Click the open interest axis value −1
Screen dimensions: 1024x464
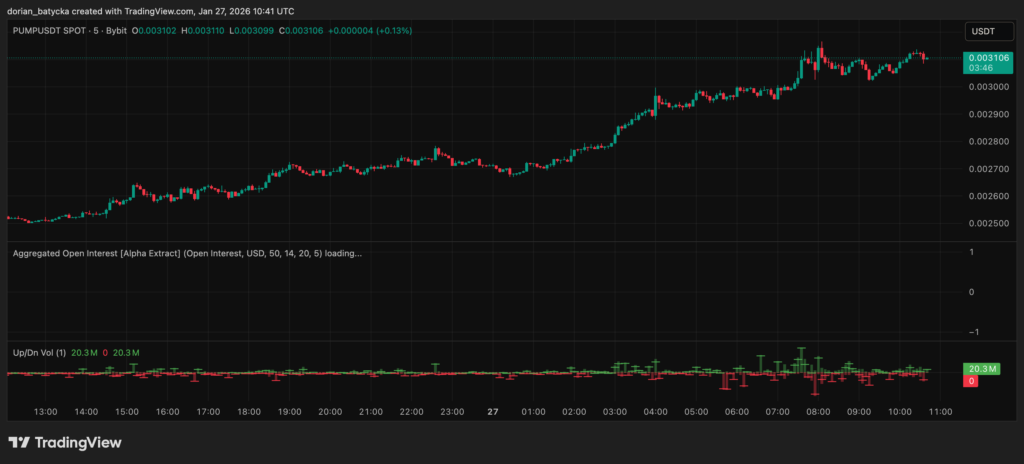click(x=971, y=331)
